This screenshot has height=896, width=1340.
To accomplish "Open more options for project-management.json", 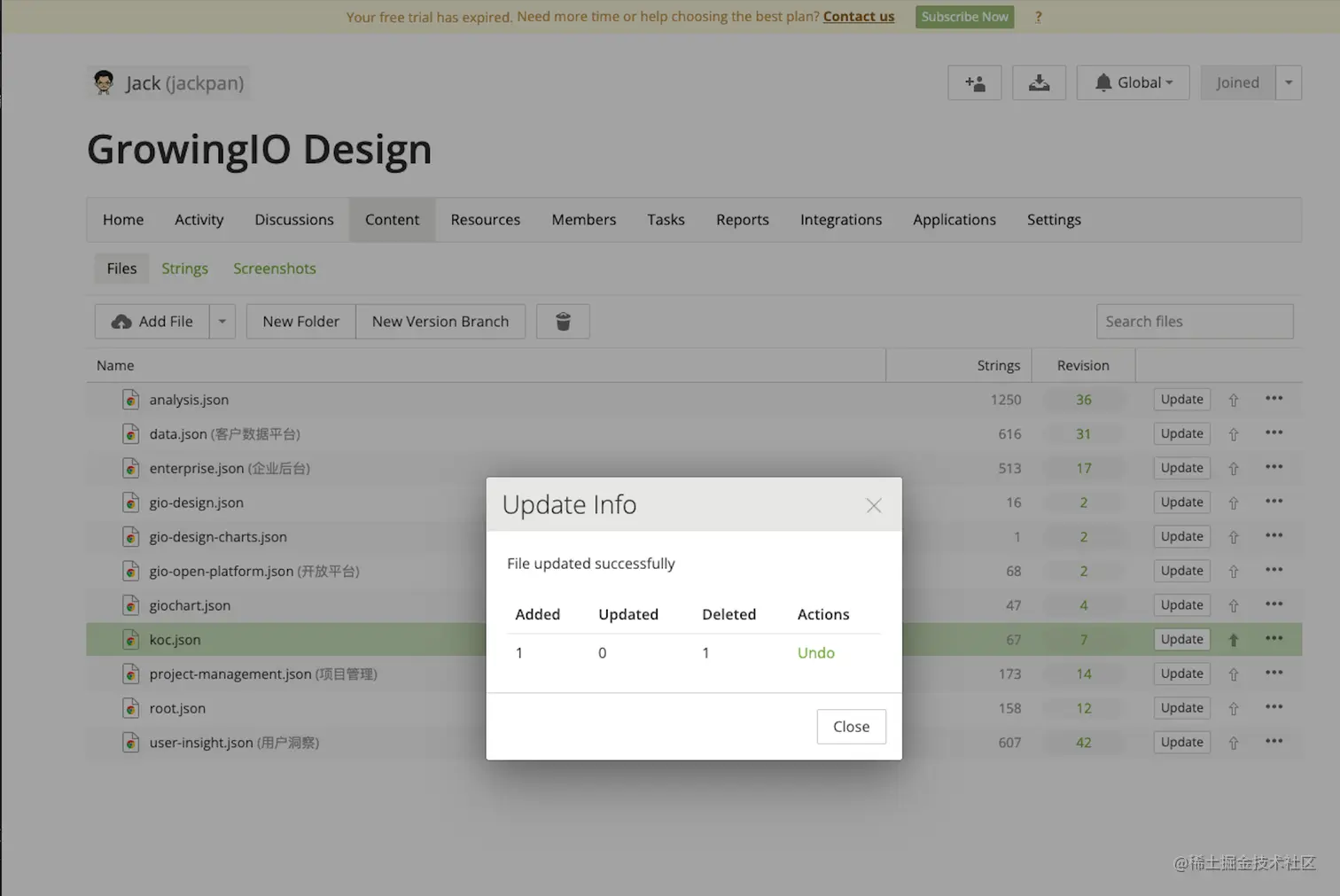I will pyautogui.click(x=1274, y=673).
